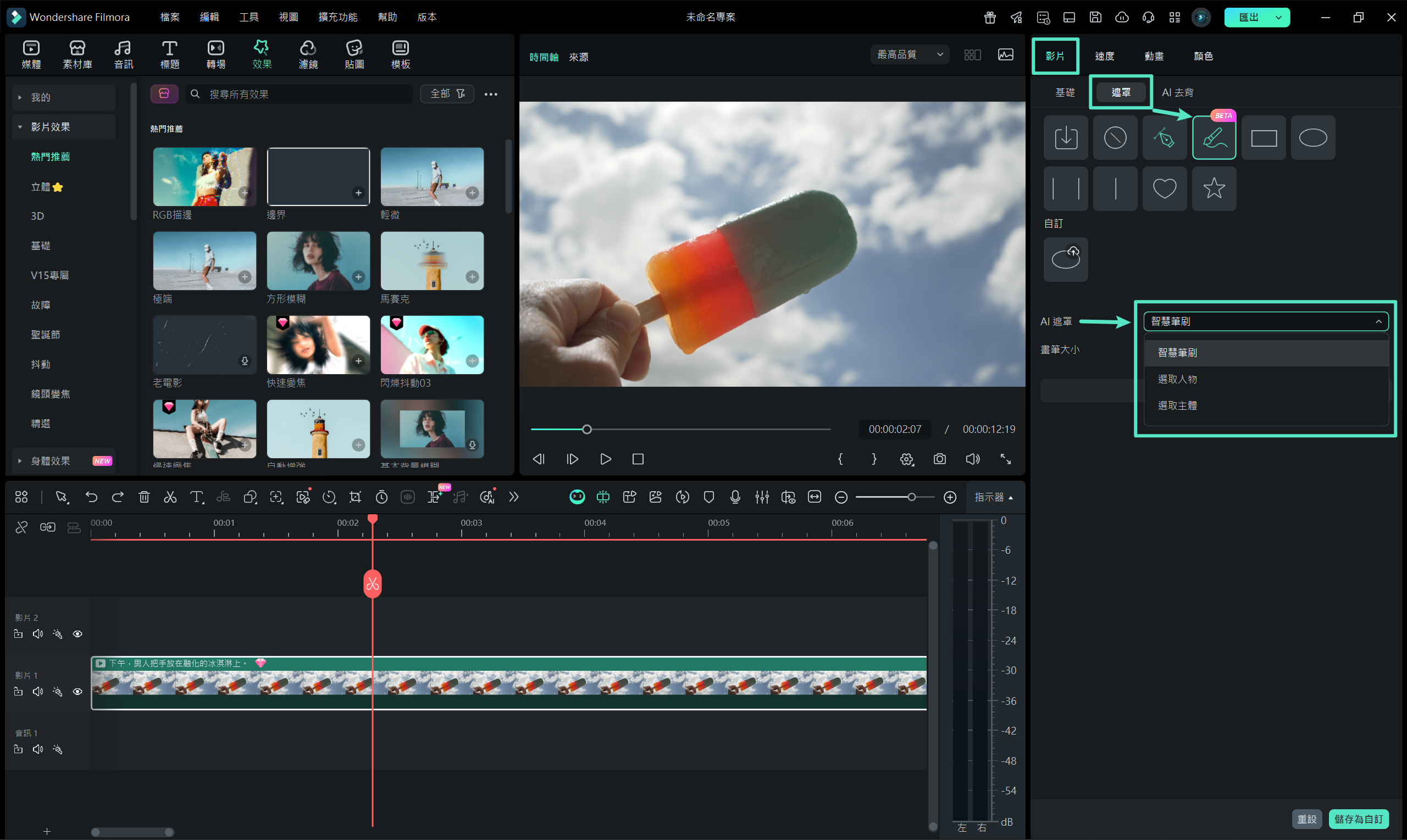Click the 儲存為自訂 button
1407x840 pixels.
1358,819
